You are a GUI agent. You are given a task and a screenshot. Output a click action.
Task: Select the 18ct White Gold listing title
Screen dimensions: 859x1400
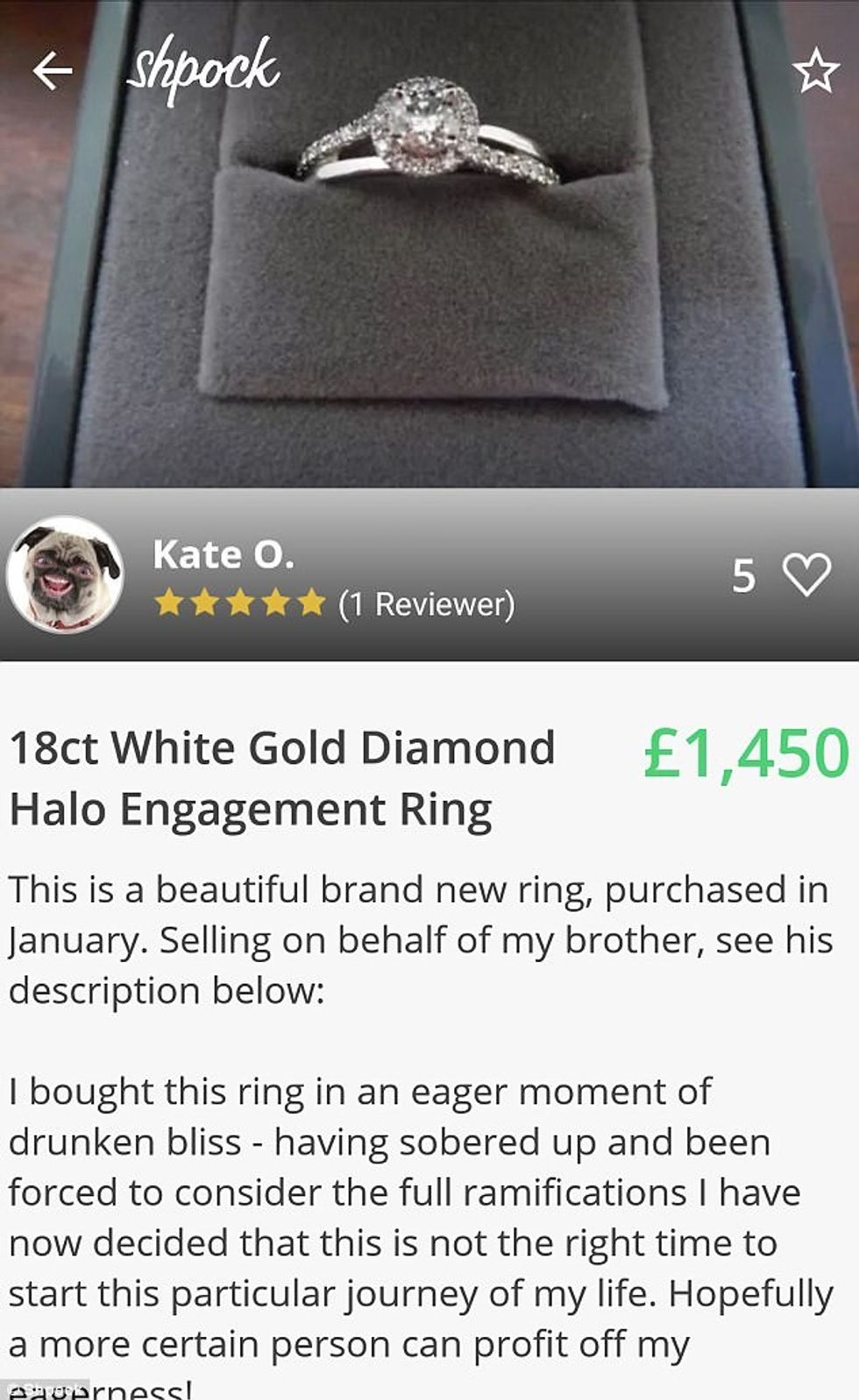coord(281,778)
